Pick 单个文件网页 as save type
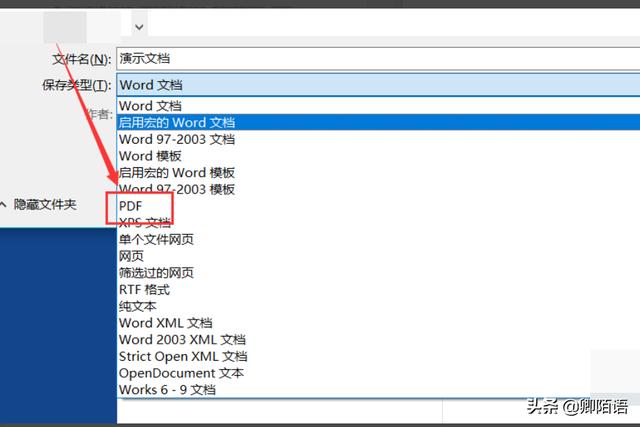 coord(156,239)
